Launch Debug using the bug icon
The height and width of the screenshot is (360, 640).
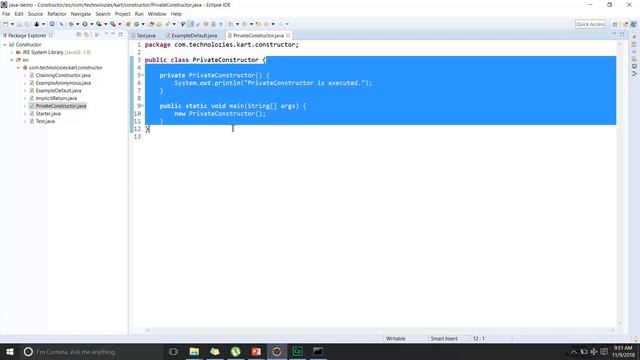(x=71, y=24)
